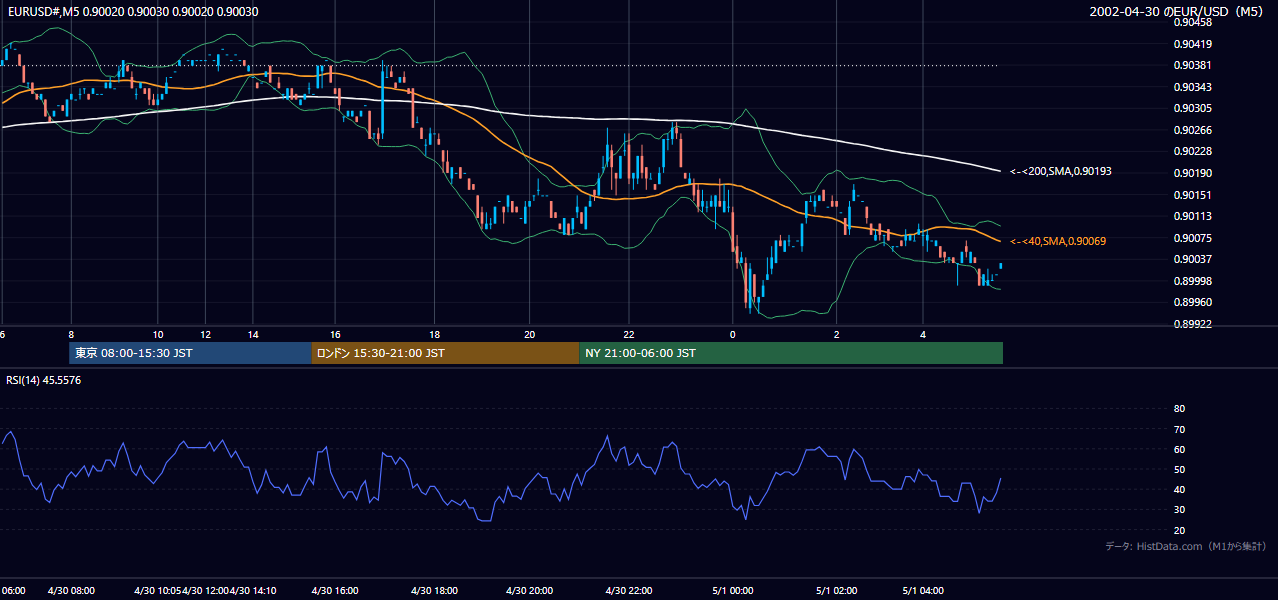Image resolution: width=1278 pixels, height=600 pixels.
Task: Click hour label 18 below the price chart
Action: pyautogui.click(x=434, y=334)
